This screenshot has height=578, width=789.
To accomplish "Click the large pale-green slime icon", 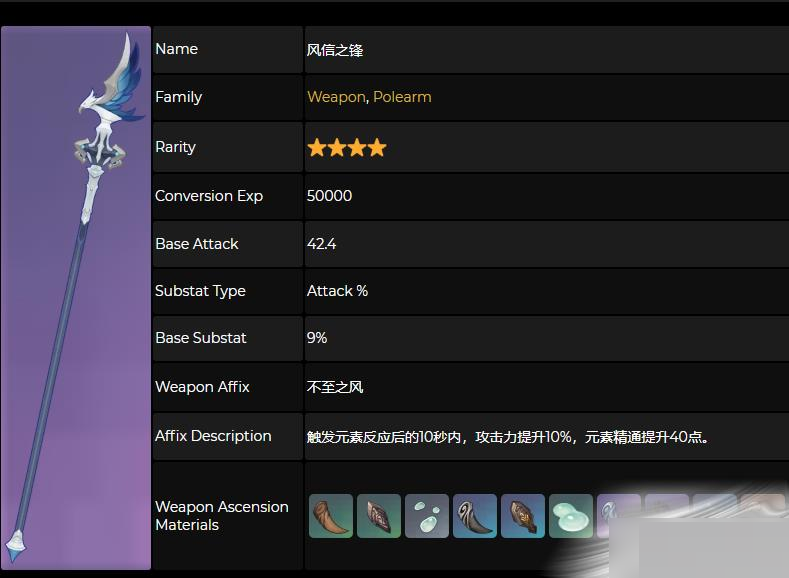I will click(x=571, y=516).
